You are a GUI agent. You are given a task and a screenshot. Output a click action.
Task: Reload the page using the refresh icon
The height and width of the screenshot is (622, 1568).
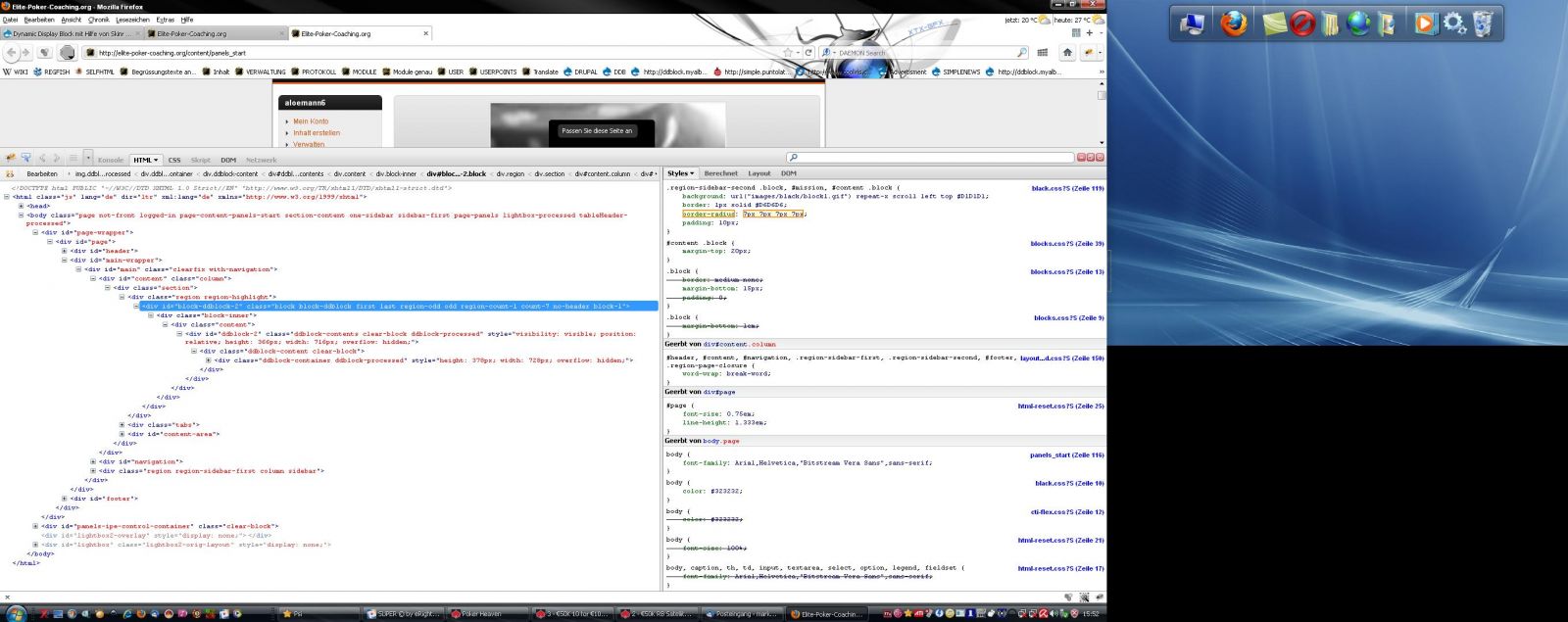[x=808, y=53]
